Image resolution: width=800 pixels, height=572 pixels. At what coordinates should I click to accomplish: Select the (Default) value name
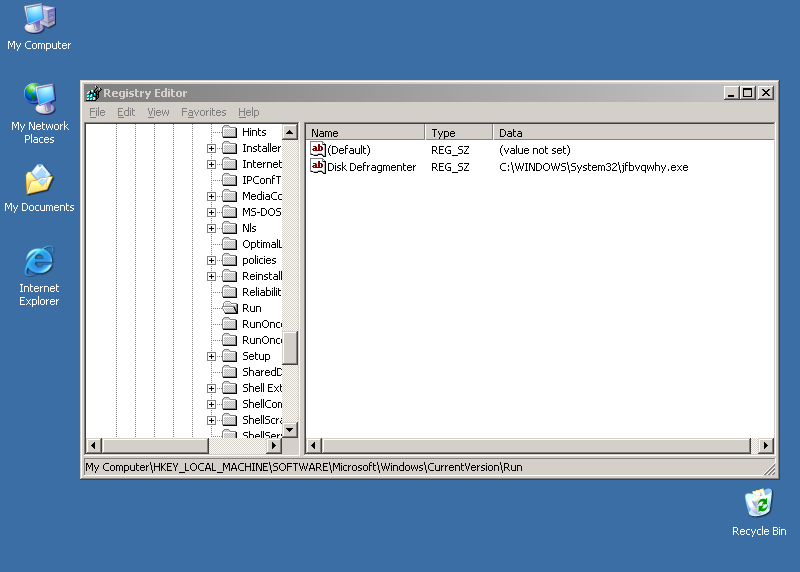coord(349,150)
